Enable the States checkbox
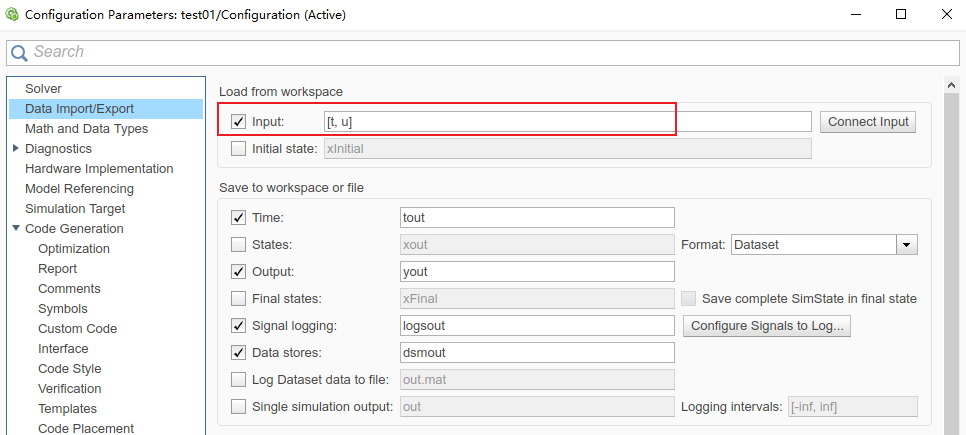This screenshot has width=966, height=435. 238,245
